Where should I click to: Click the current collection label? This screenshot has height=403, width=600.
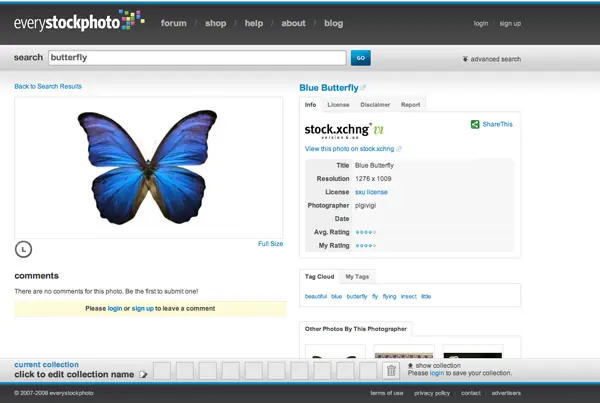click(x=46, y=365)
